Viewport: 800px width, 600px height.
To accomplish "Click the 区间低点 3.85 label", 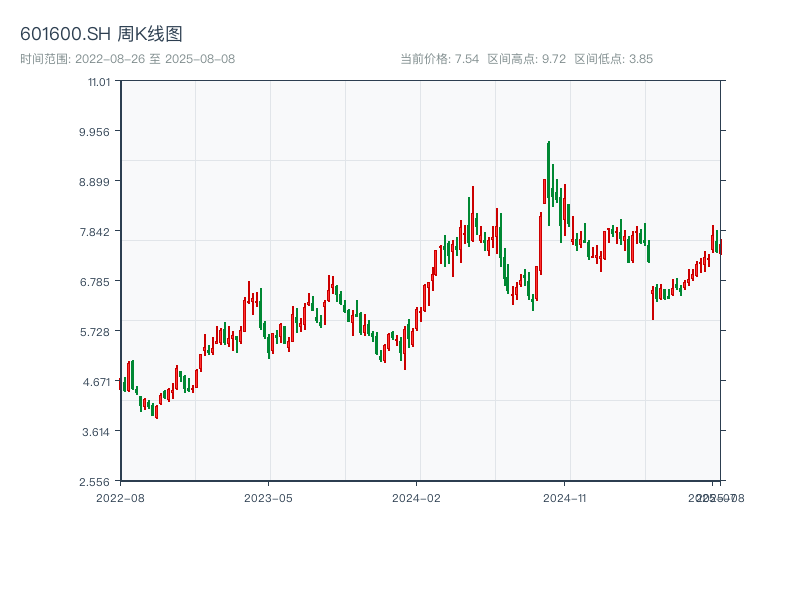I will pyautogui.click(x=613, y=59).
